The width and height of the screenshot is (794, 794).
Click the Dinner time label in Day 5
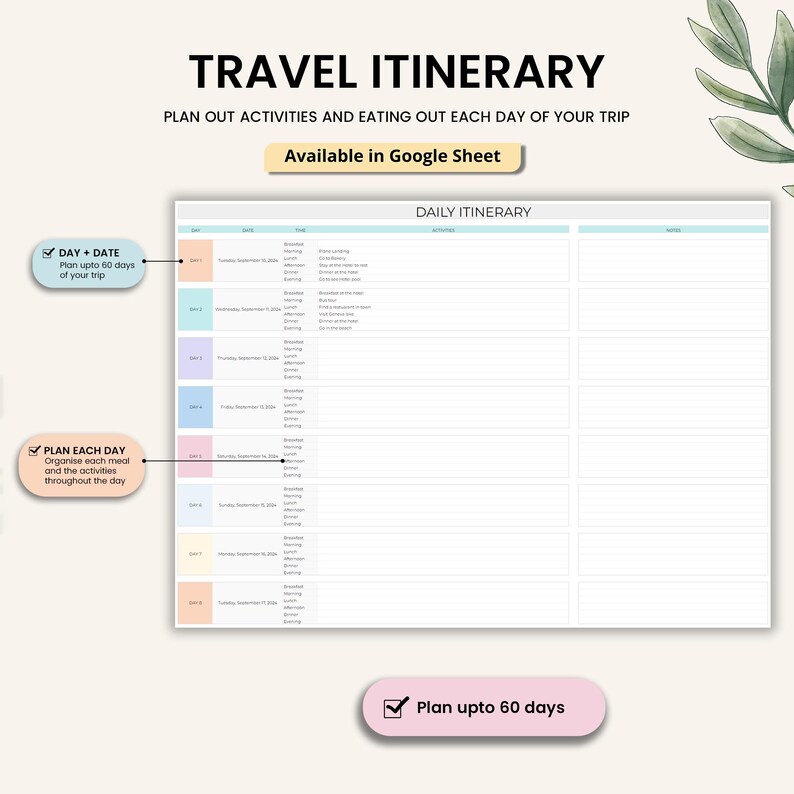click(291, 468)
